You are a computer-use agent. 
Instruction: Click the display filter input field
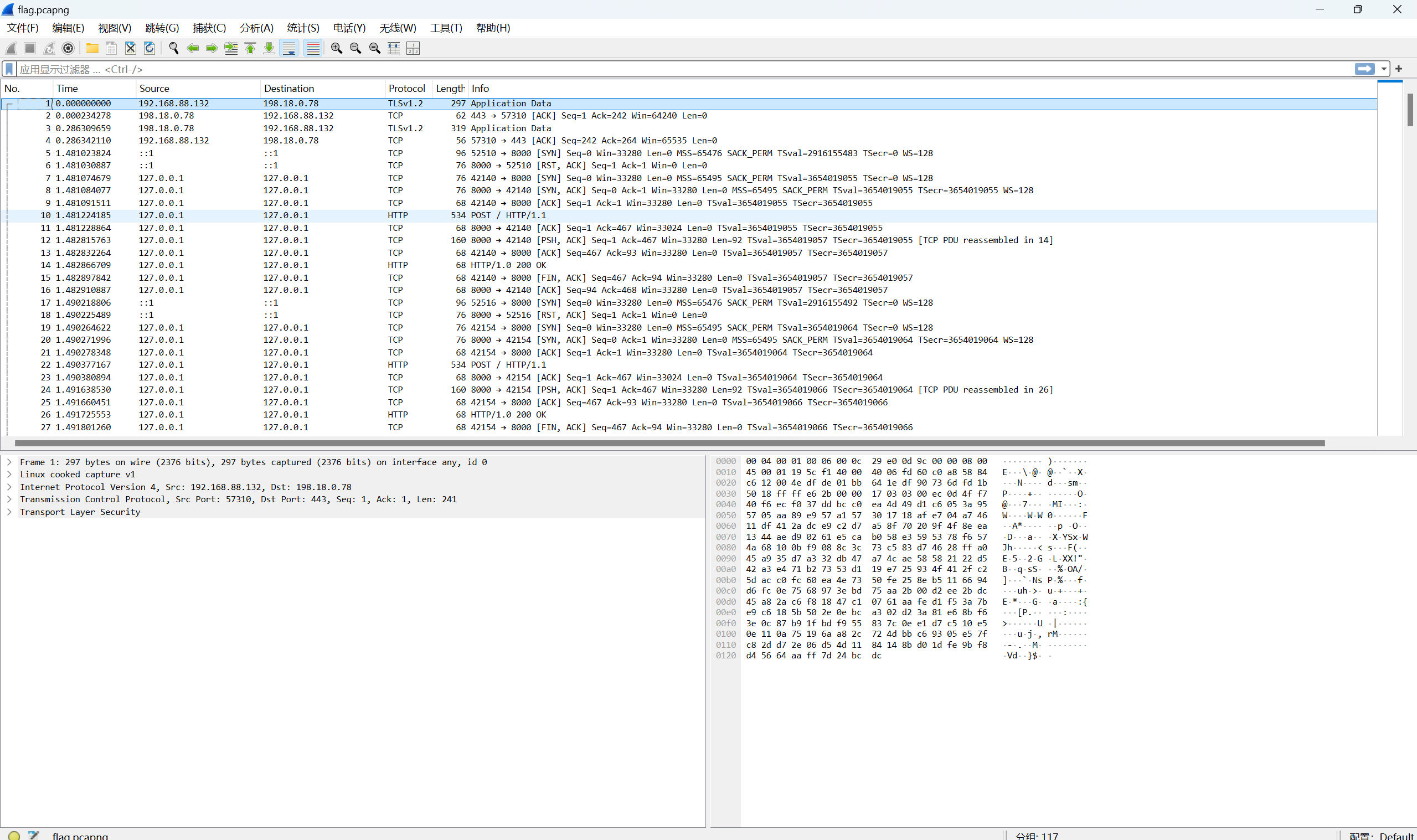pos(685,69)
